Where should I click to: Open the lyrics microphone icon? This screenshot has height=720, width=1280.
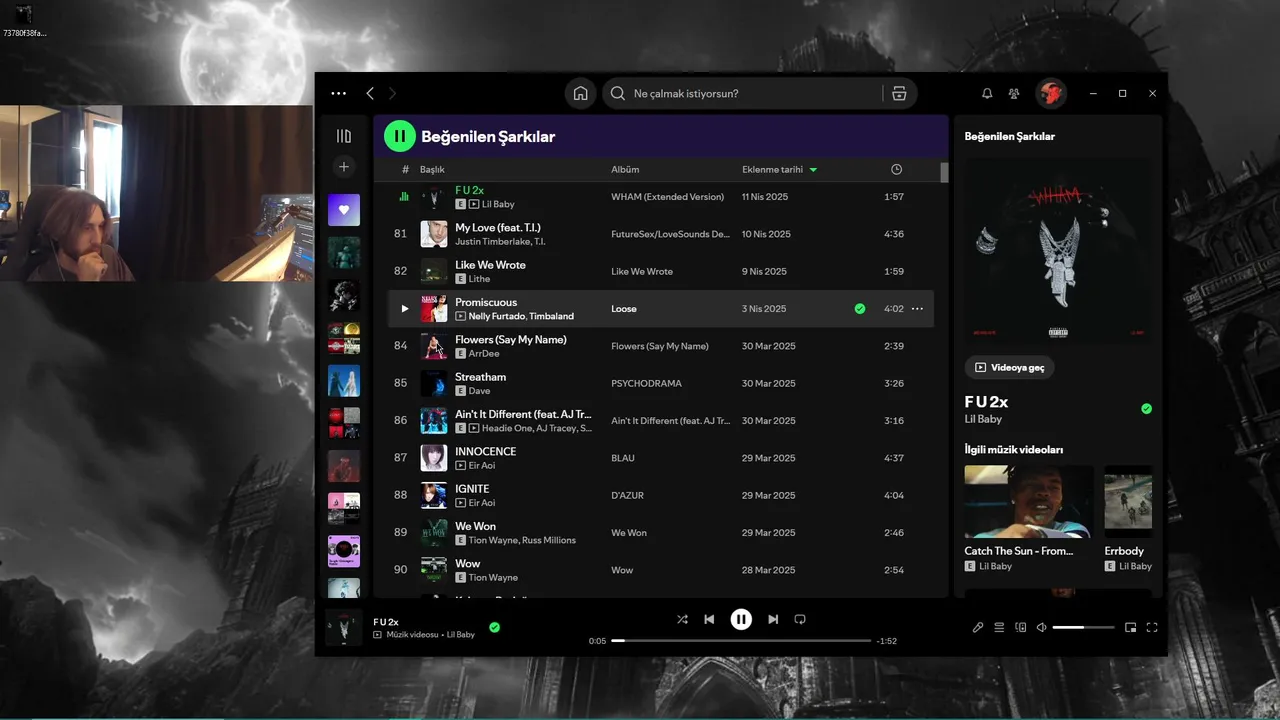click(978, 627)
